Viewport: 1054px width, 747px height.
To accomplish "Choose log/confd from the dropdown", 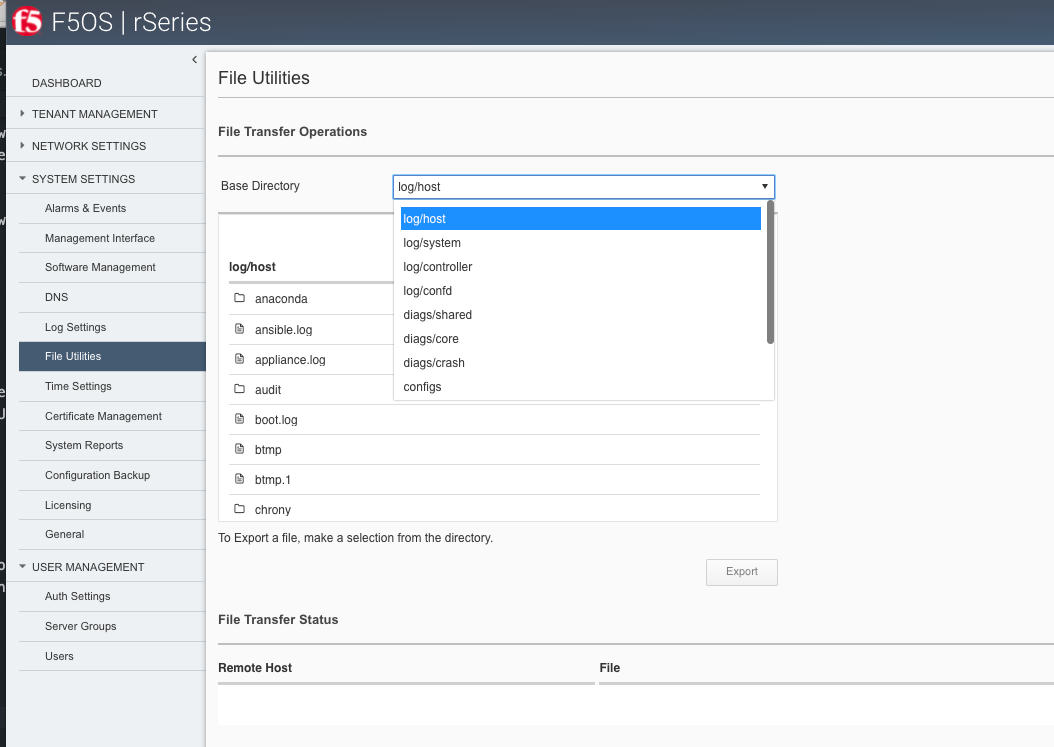I will click(581, 290).
